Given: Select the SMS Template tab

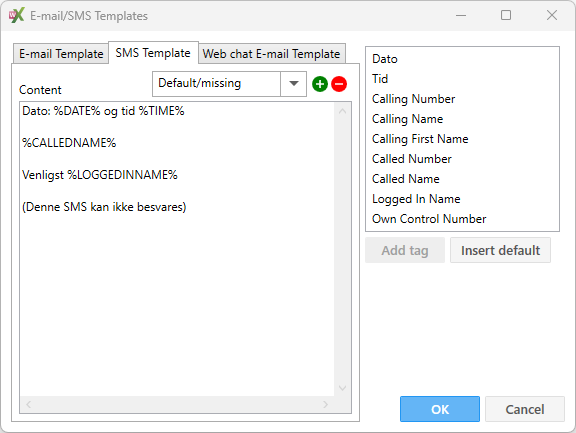Looking at the screenshot, I should click(x=153, y=53).
